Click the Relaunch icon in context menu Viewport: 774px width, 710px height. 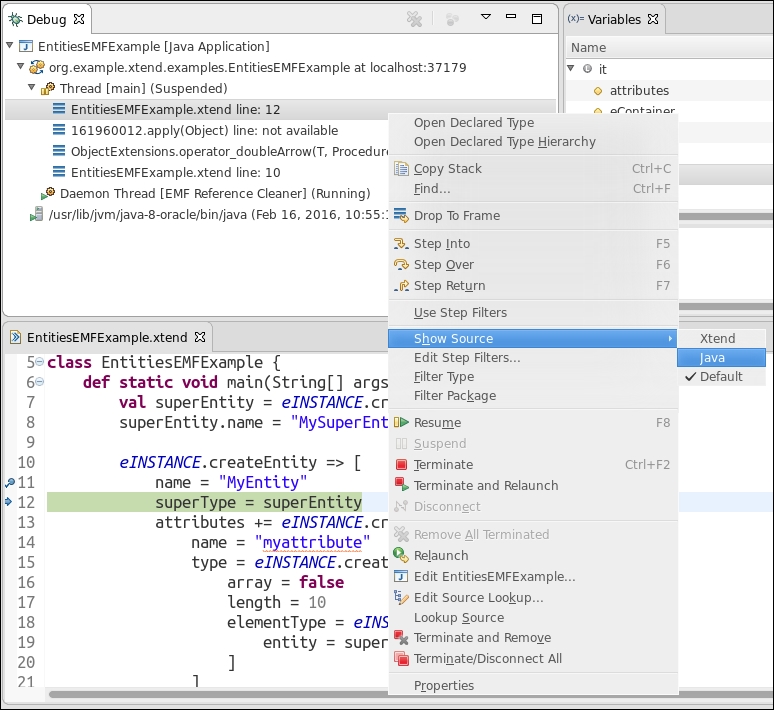[401, 556]
